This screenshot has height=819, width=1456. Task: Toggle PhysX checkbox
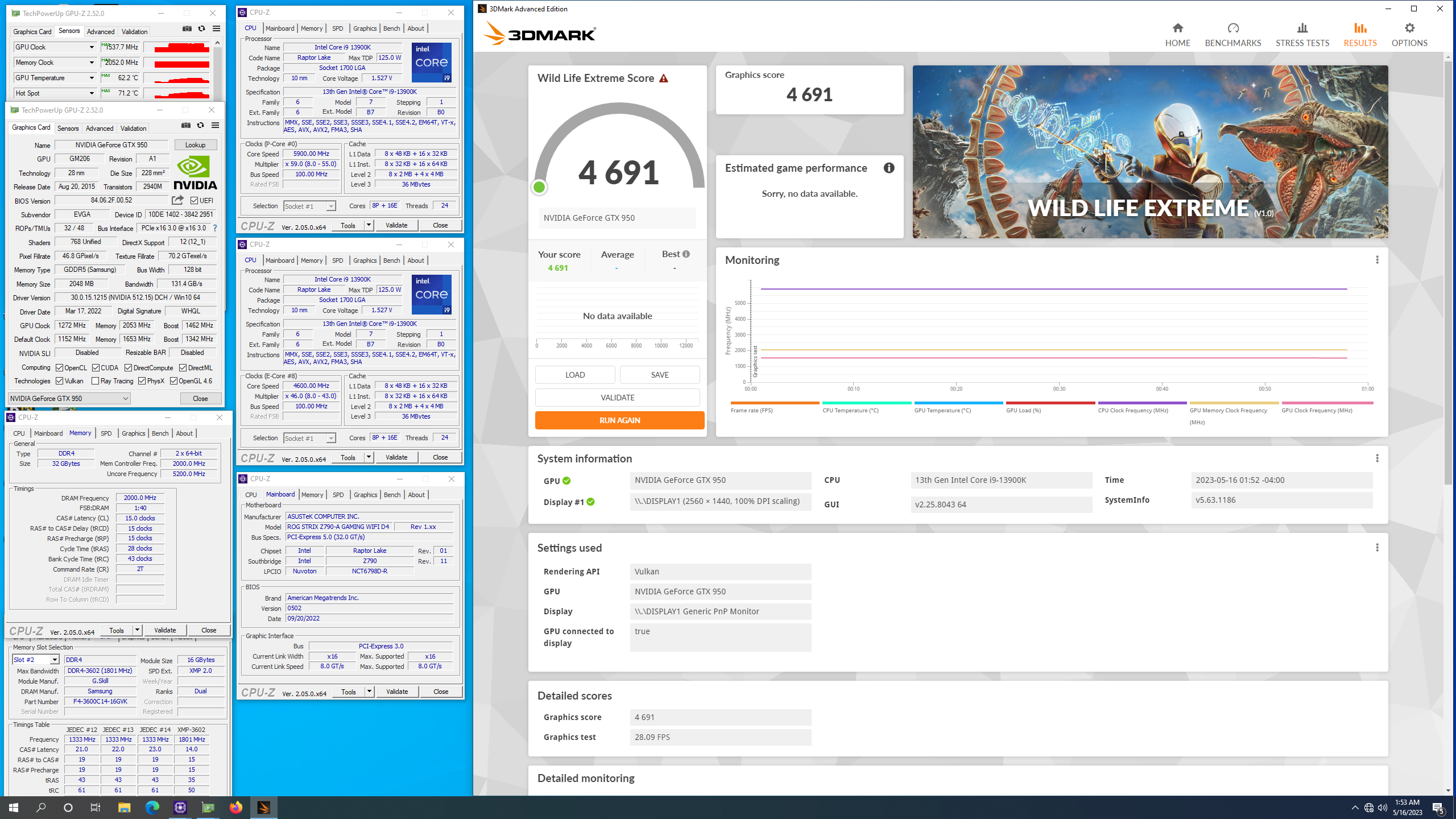pos(142,381)
